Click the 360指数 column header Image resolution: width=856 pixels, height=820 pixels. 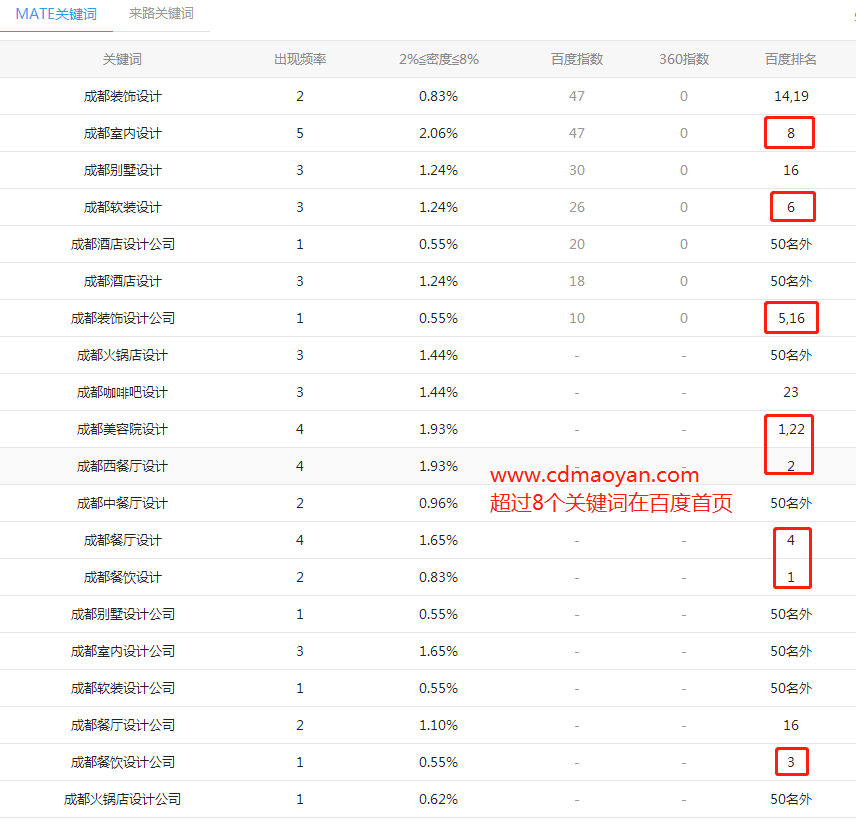pyautogui.click(x=684, y=59)
